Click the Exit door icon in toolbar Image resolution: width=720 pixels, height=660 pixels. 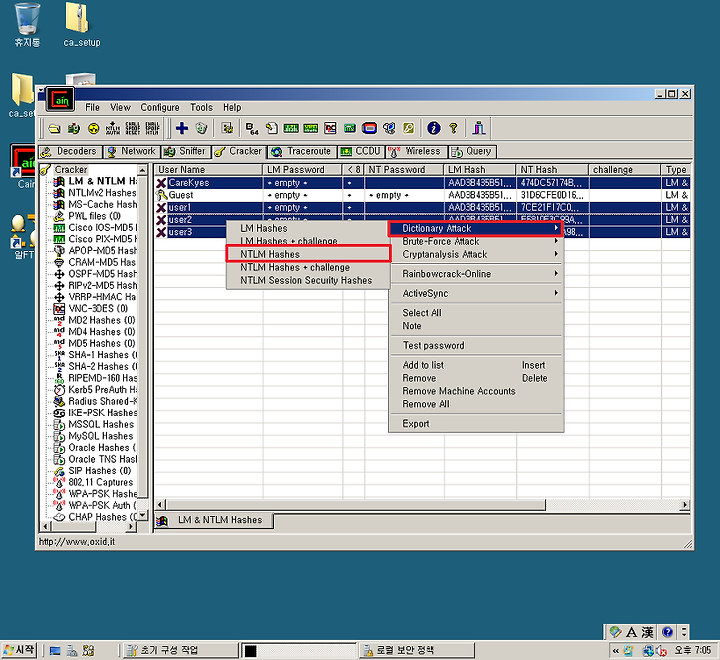(478, 128)
